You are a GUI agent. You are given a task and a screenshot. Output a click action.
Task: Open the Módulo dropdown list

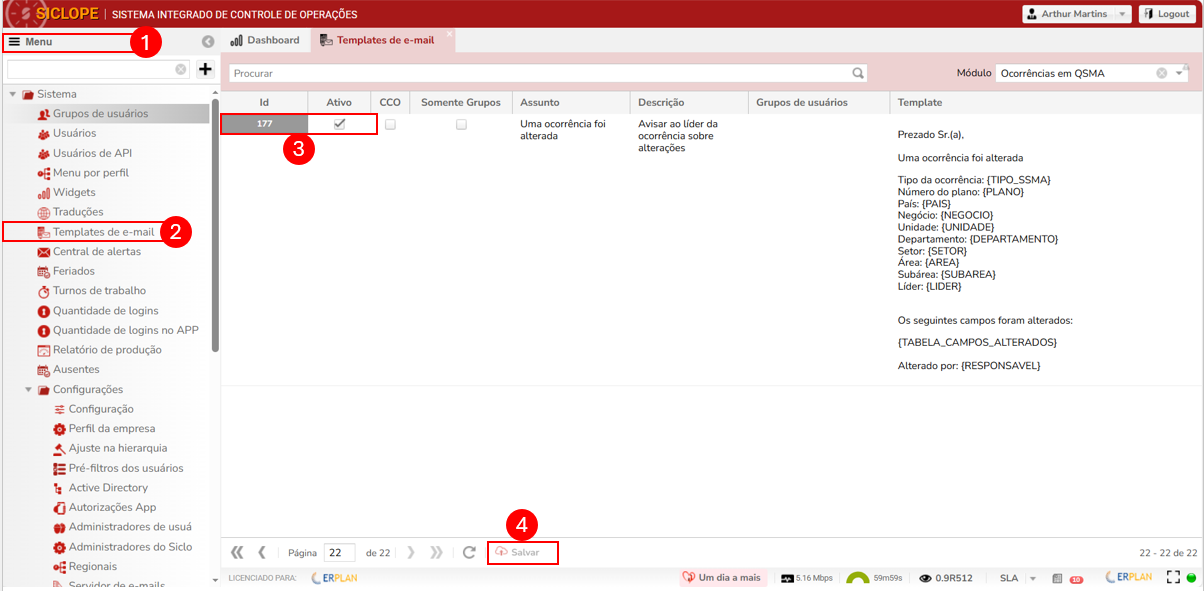(1180, 73)
